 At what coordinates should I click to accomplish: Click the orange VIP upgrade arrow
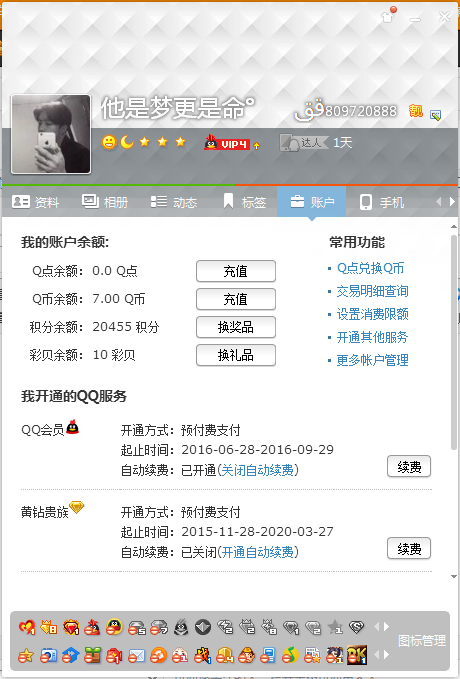[x=256, y=146]
